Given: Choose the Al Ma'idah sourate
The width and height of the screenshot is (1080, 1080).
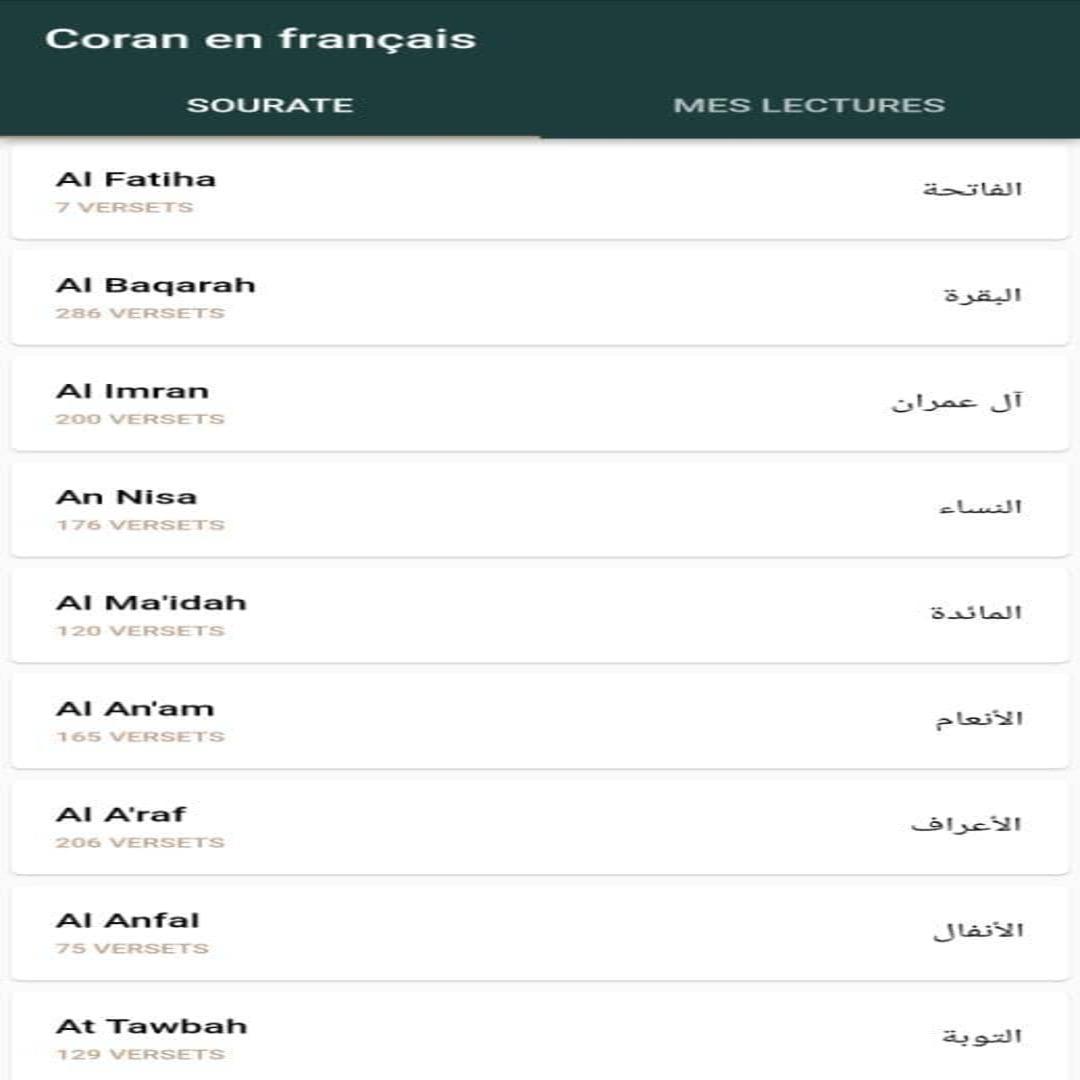Looking at the screenshot, I should (x=540, y=616).
